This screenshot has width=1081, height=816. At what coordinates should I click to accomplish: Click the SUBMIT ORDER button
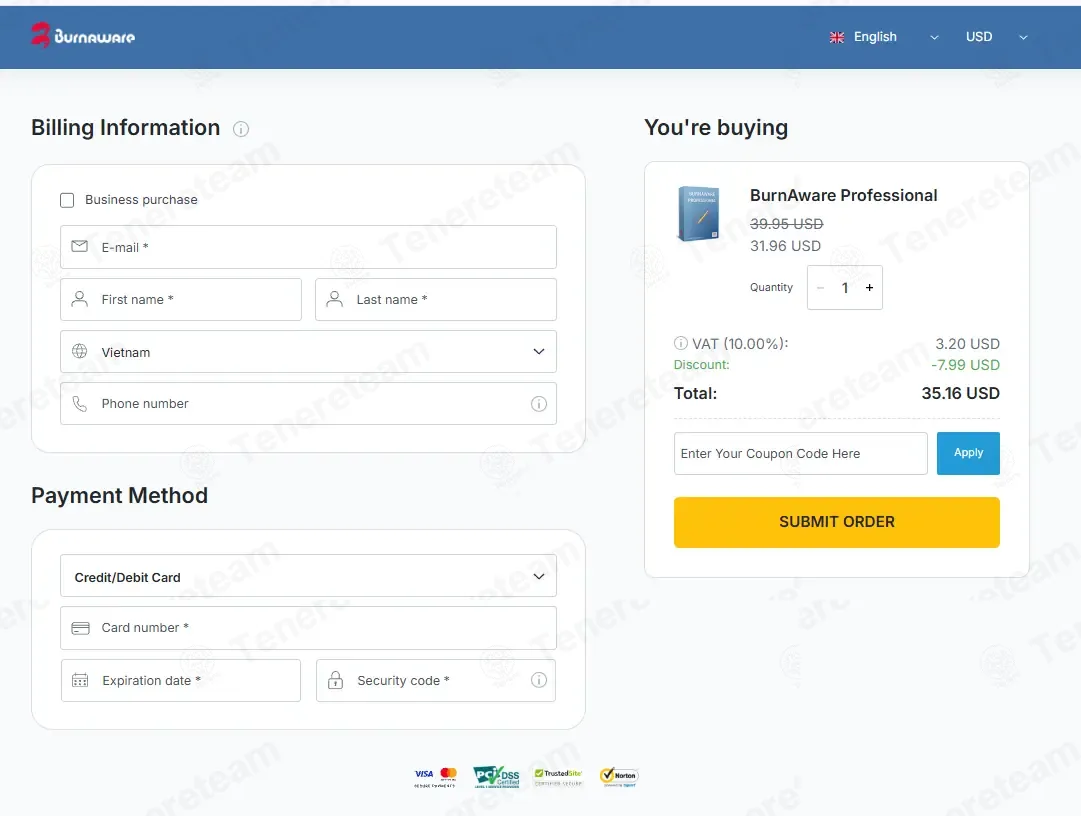[x=836, y=522]
